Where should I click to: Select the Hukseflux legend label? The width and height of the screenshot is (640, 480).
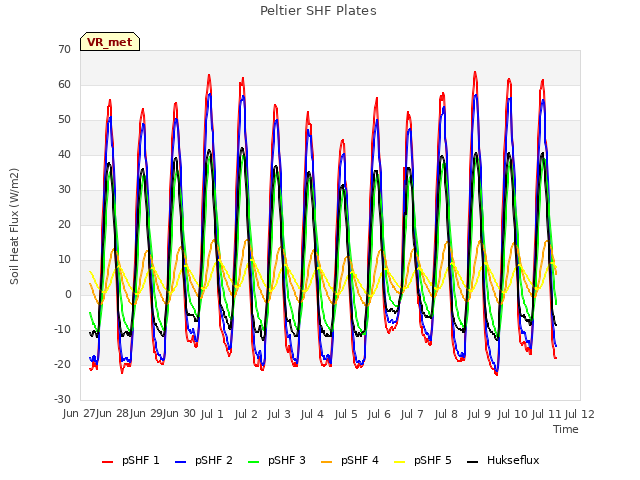tap(513, 460)
